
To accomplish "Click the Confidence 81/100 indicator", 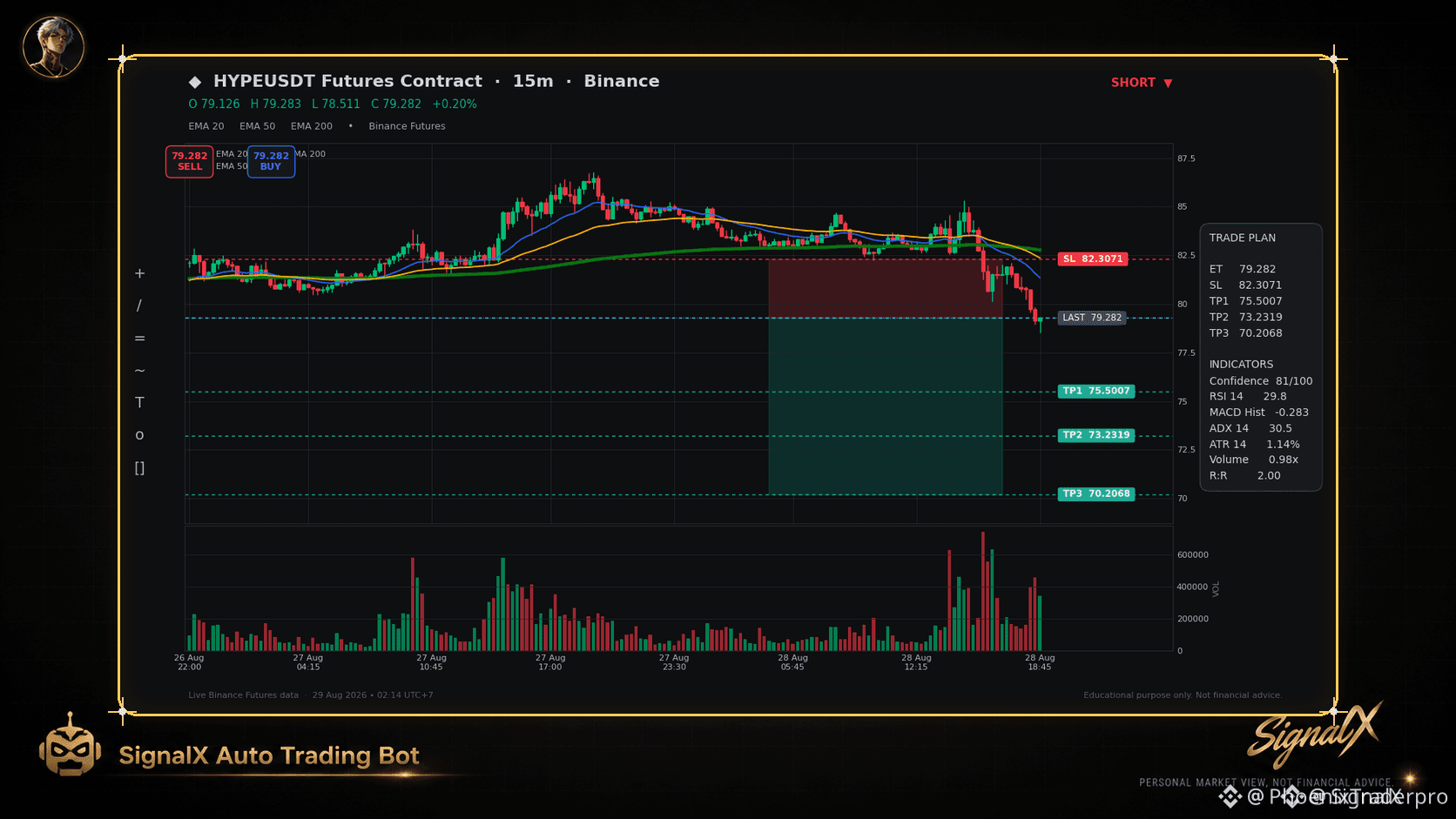I will 1261,381.
